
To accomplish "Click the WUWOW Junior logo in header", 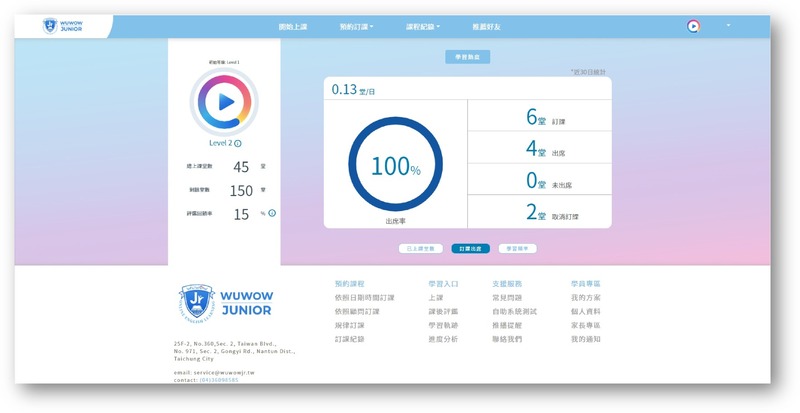I will tap(75, 26).
